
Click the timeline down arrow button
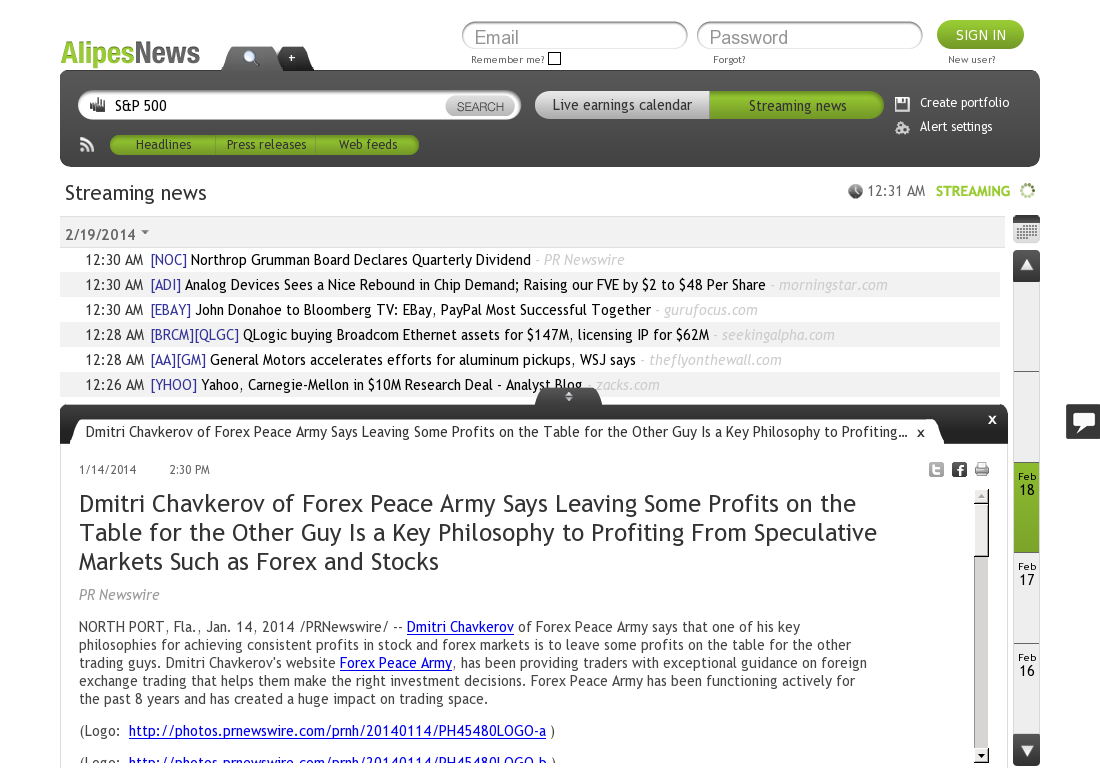click(x=1026, y=750)
